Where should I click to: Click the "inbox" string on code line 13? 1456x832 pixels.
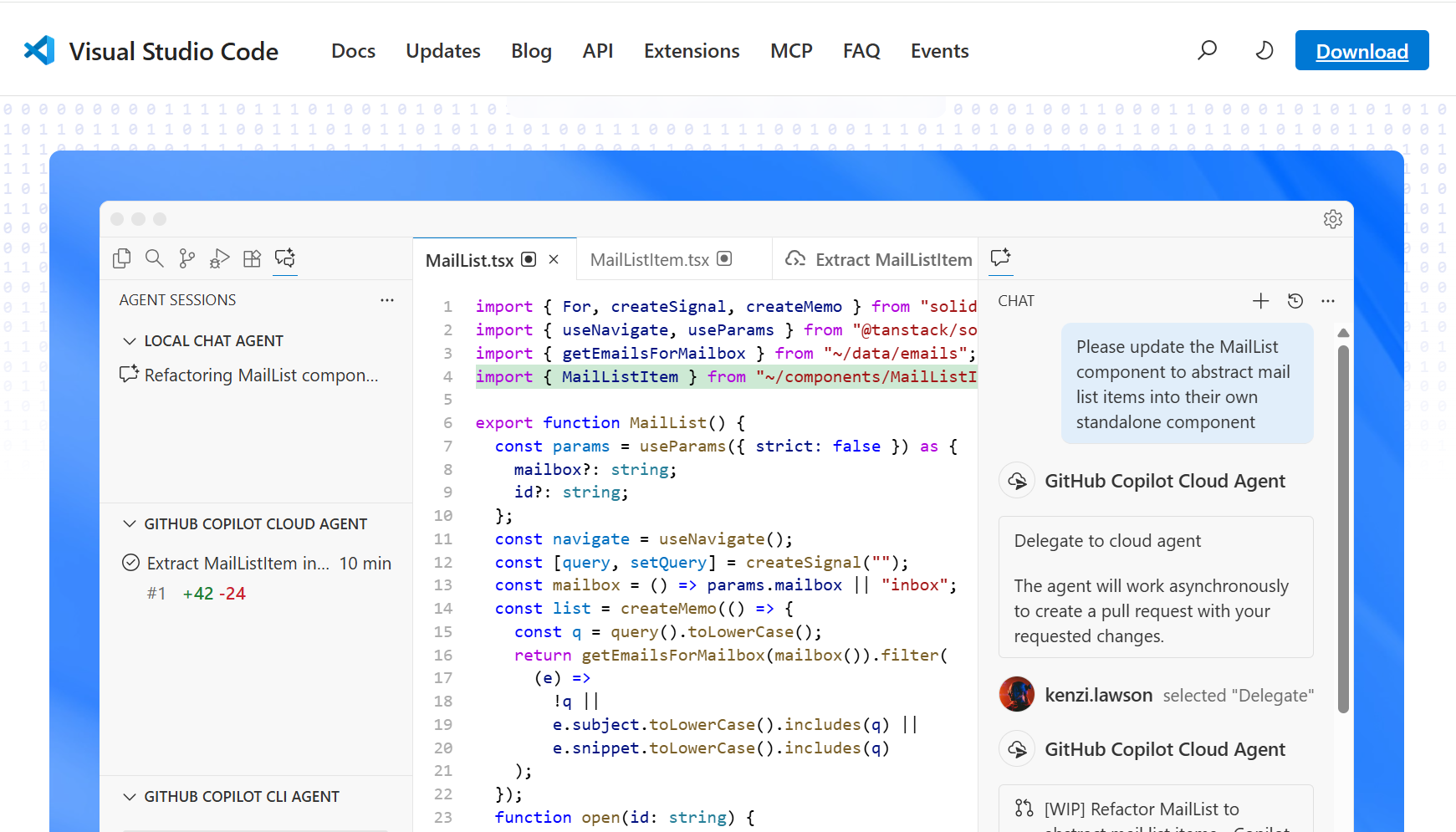(915, 585)
